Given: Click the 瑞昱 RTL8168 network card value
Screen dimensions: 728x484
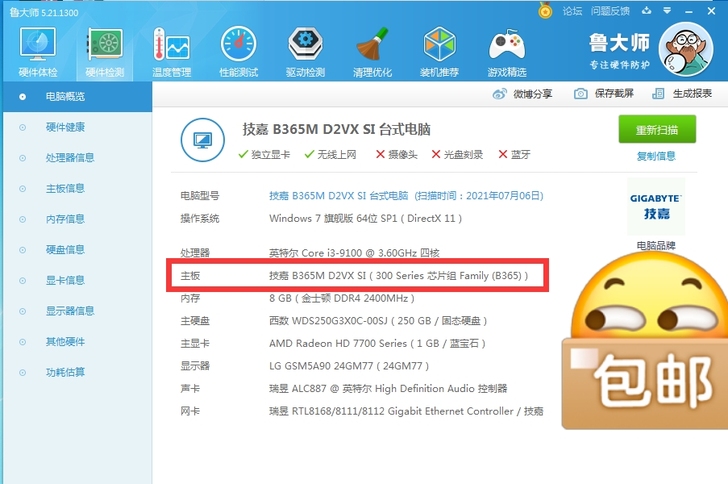Looking at the screenshot, I should pos(406,412).
